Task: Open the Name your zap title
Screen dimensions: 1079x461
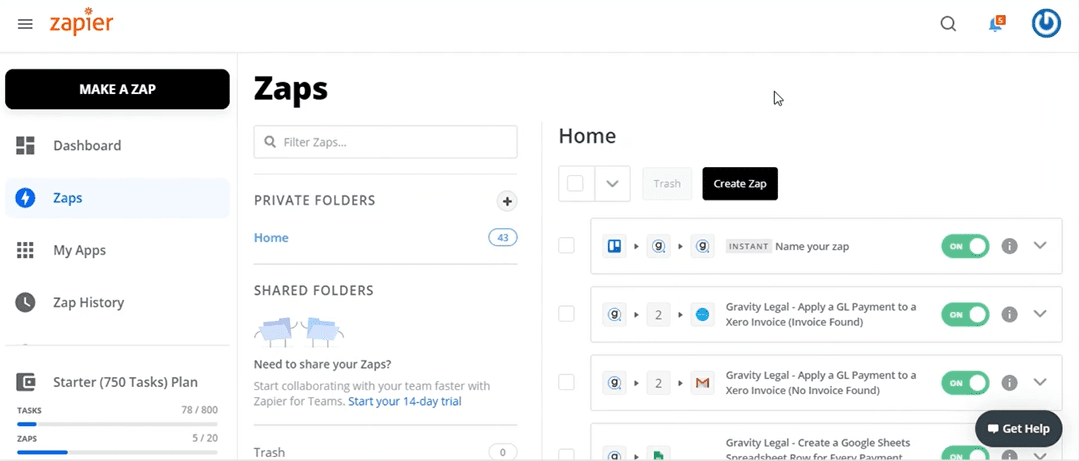Action: pos(812,246)
